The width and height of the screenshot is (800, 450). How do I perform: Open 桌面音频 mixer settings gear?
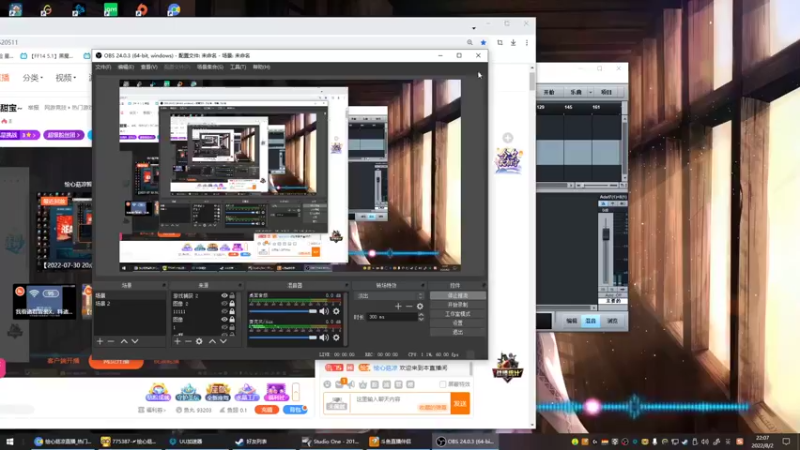(336, 311)
